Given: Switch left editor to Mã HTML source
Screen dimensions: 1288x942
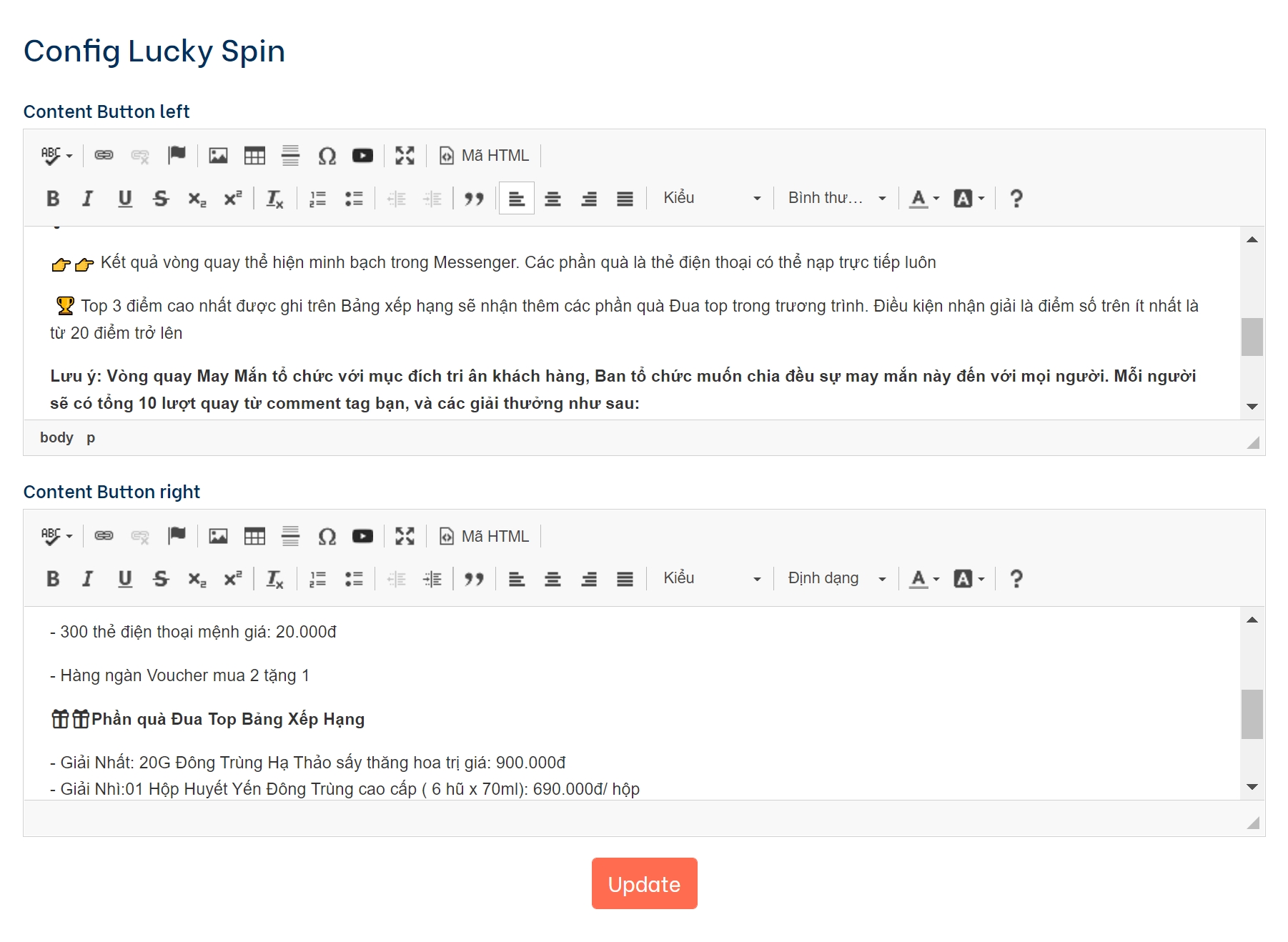Looking at the screenshot, I should click(x=485, y=156).
